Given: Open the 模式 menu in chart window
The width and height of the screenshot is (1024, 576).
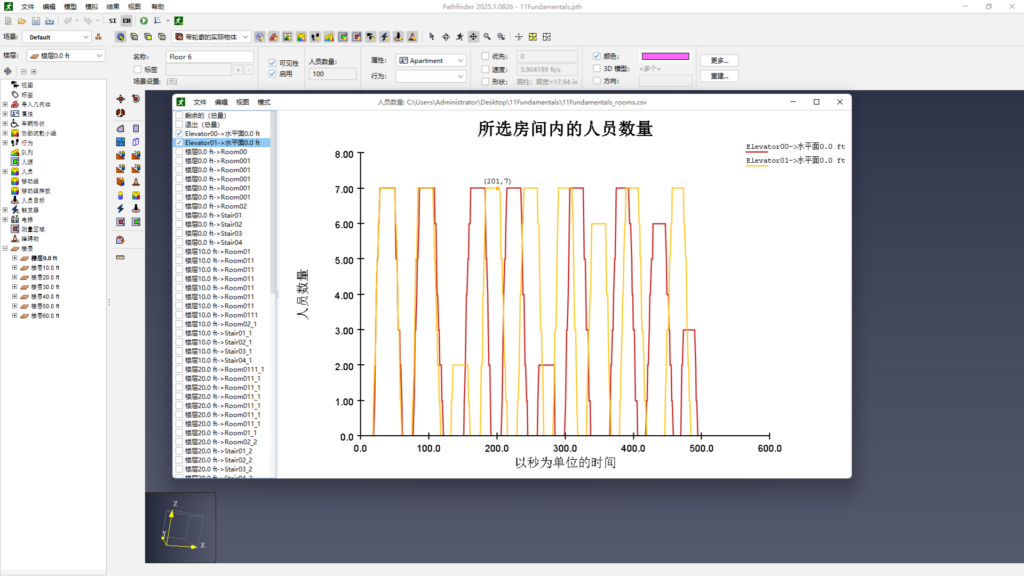Looking at the screenshot, I should point(264,102).
